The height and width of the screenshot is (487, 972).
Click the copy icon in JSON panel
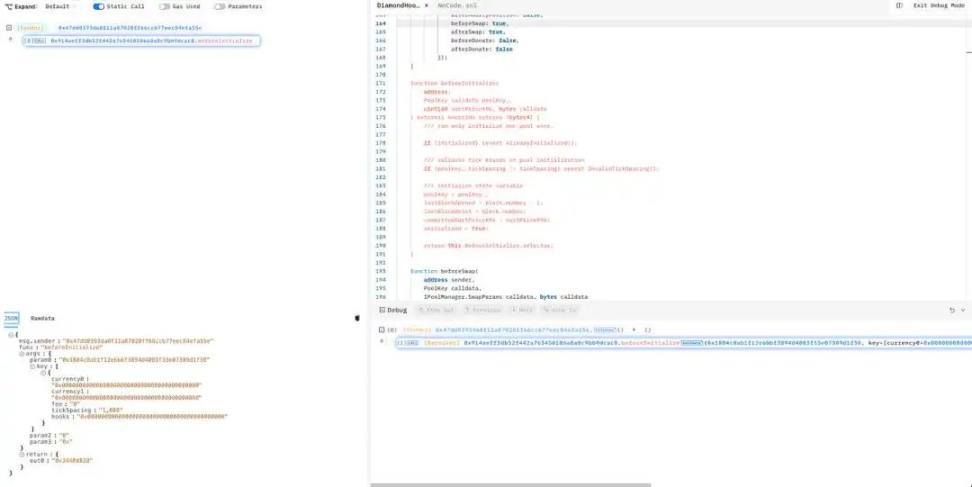click(x=357, y=318)
